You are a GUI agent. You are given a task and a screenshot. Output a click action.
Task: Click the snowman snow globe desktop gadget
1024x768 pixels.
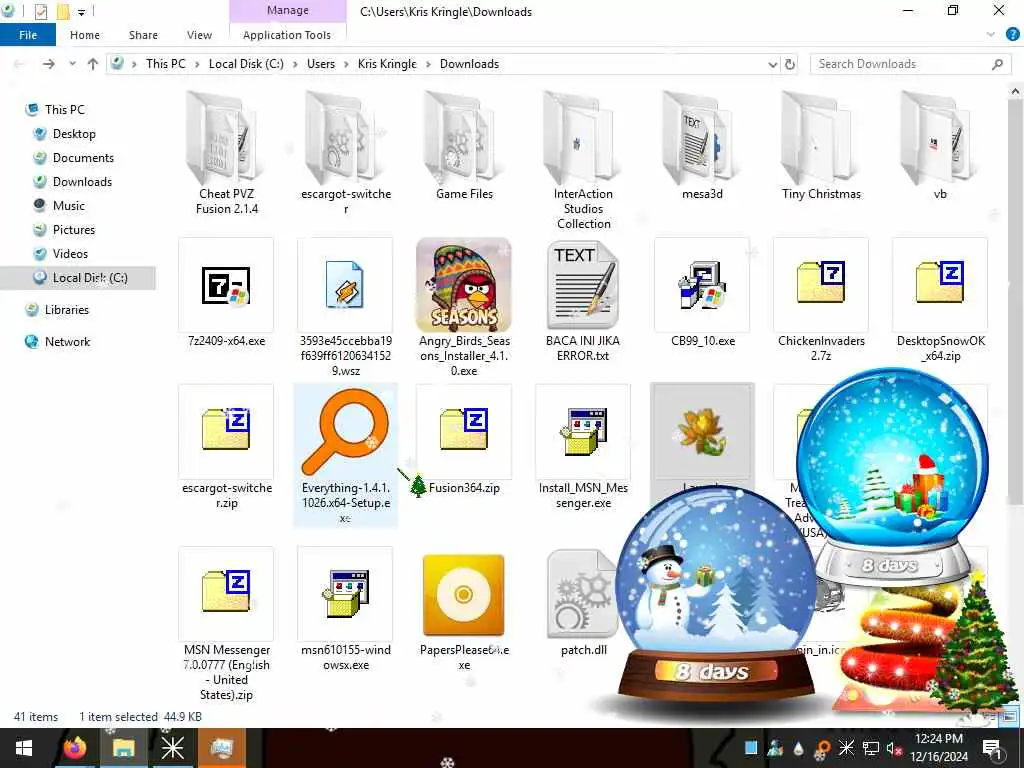715,591
